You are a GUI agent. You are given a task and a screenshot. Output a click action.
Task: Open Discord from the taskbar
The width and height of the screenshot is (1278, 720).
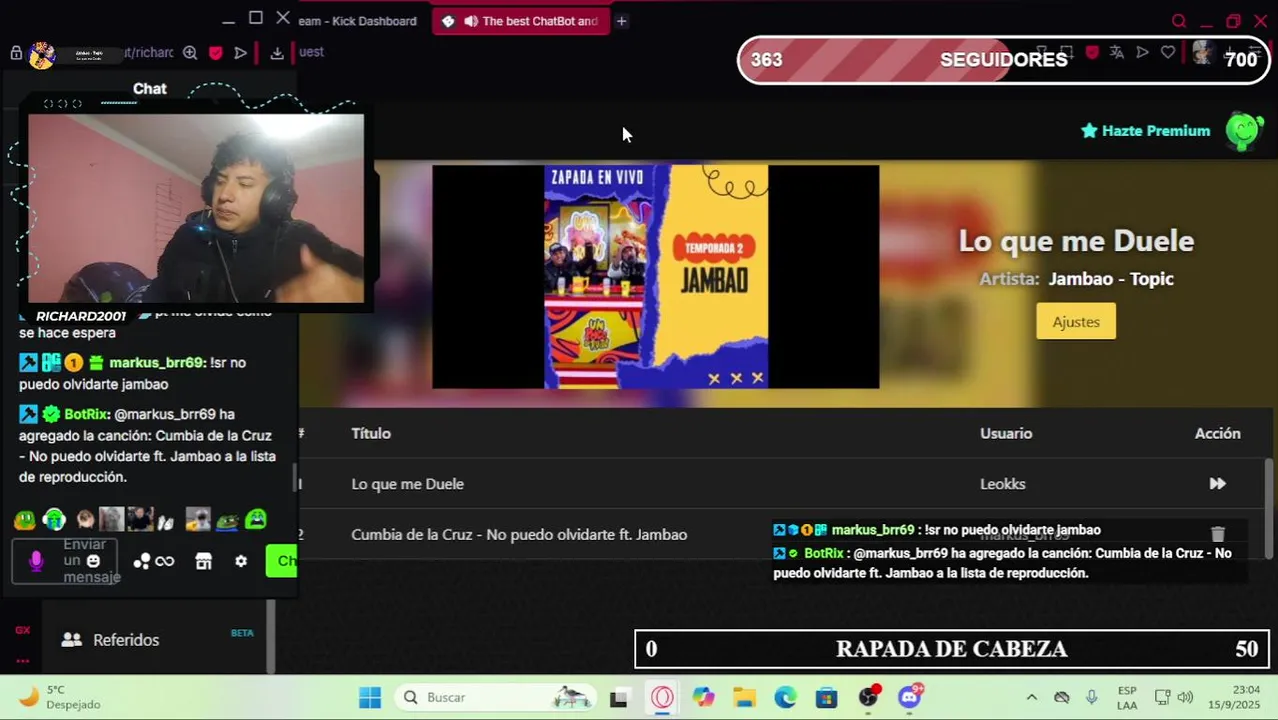point(910,697)
